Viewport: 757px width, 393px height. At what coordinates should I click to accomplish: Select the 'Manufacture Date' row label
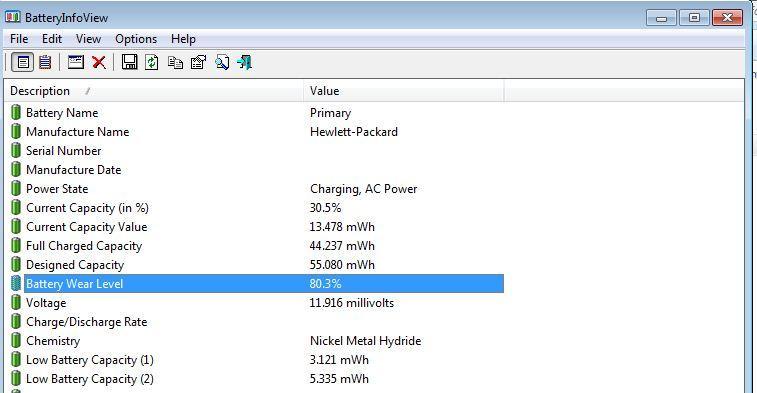(73, 169)
